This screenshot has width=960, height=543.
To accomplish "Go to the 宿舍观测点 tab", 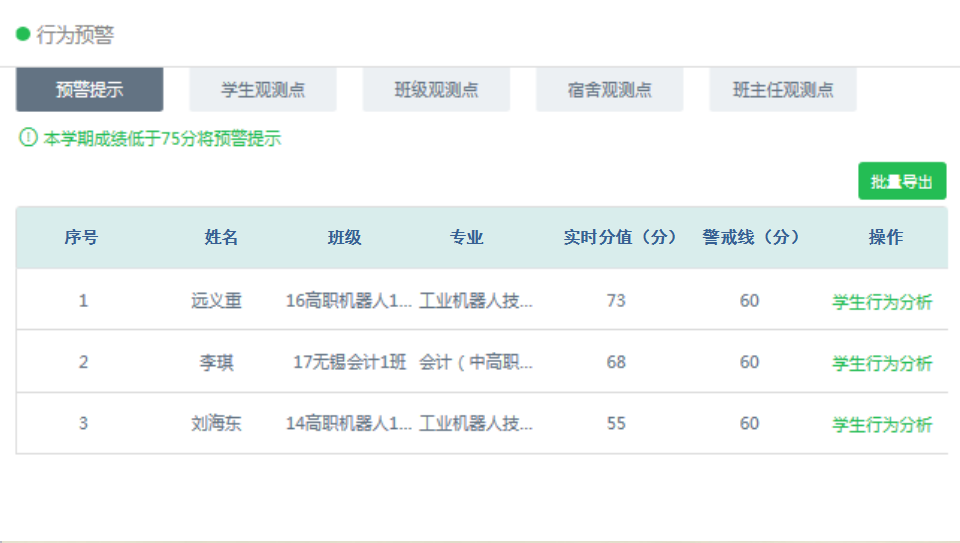I will (x=609, y=90).
